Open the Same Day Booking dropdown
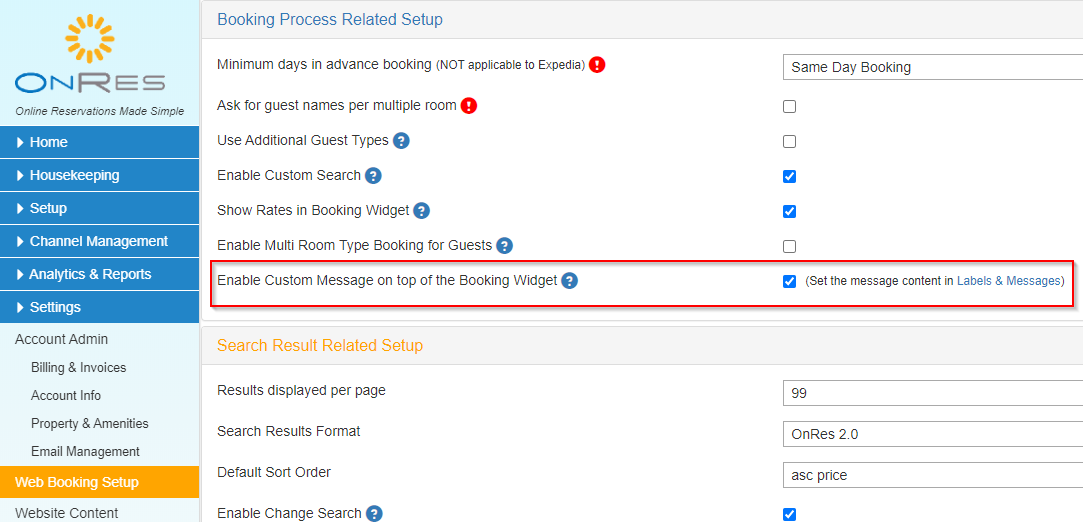The width and height of the screenshot is (1083, 522). 932,68
